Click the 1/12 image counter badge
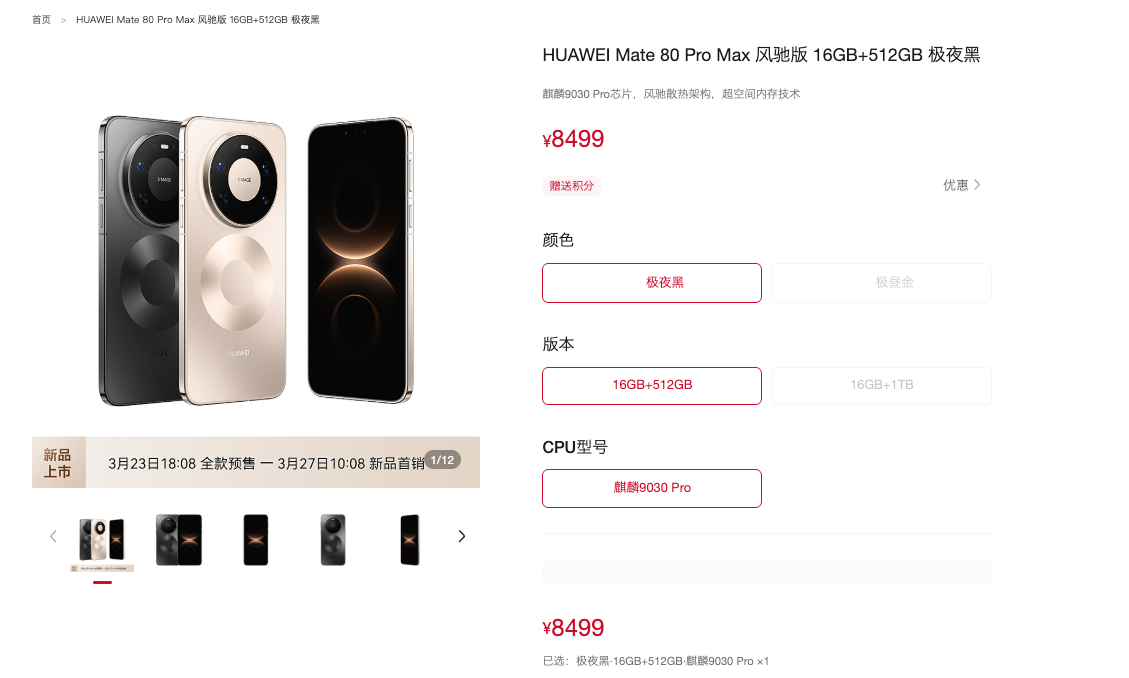The width and height of the screenshot is (1129, 678). 442,461
